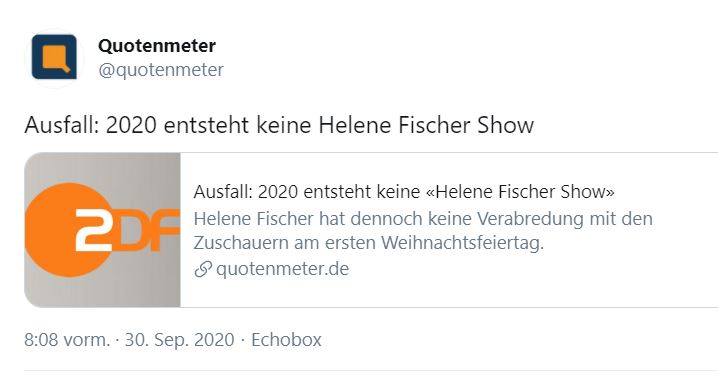Click the chain link icon before quotenmeter.de
The height and width of the screenshot is (384, 718).
pyautogui.click(x=202, y=269)
